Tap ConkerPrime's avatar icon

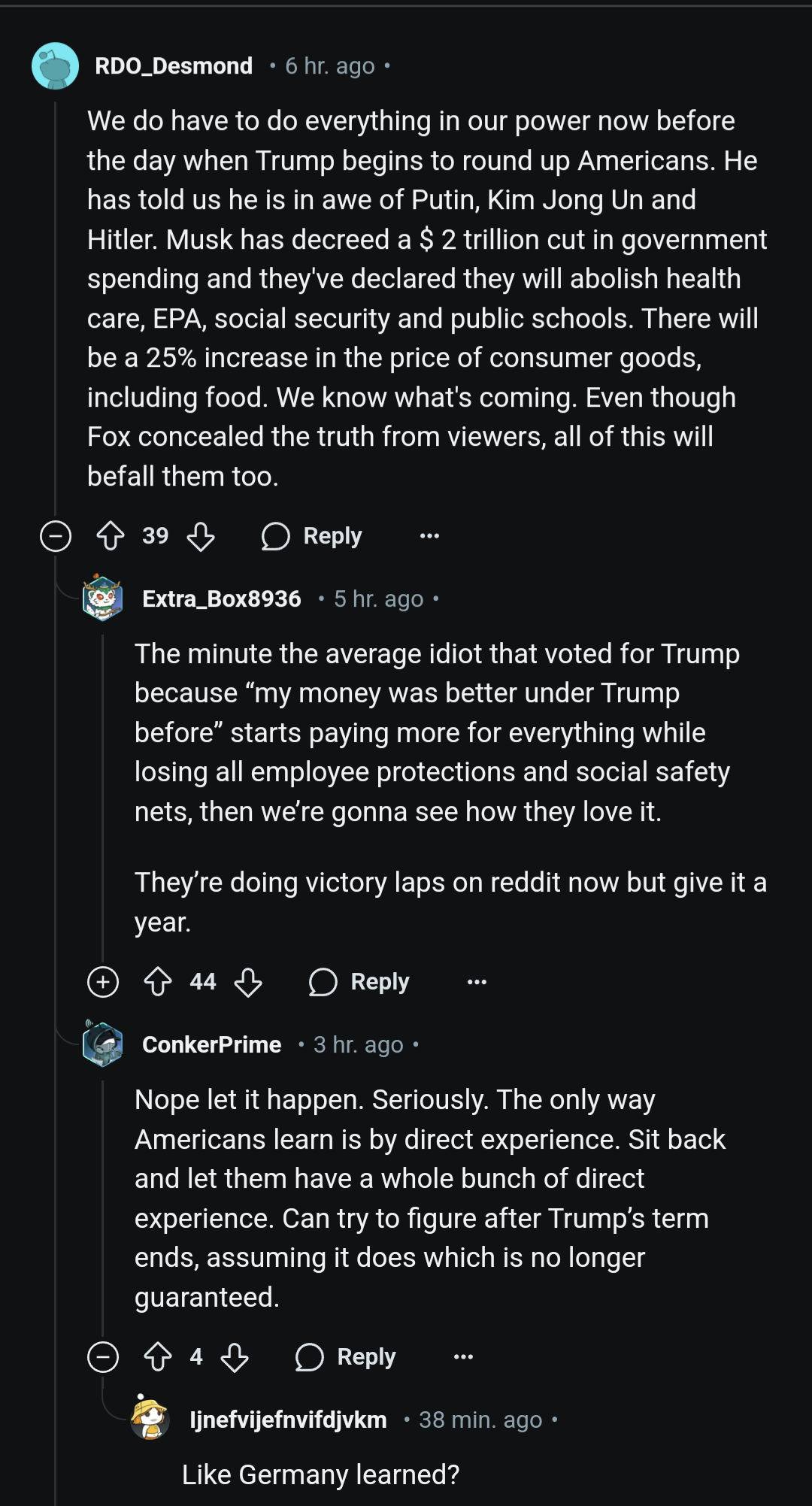coord(102,1044)
